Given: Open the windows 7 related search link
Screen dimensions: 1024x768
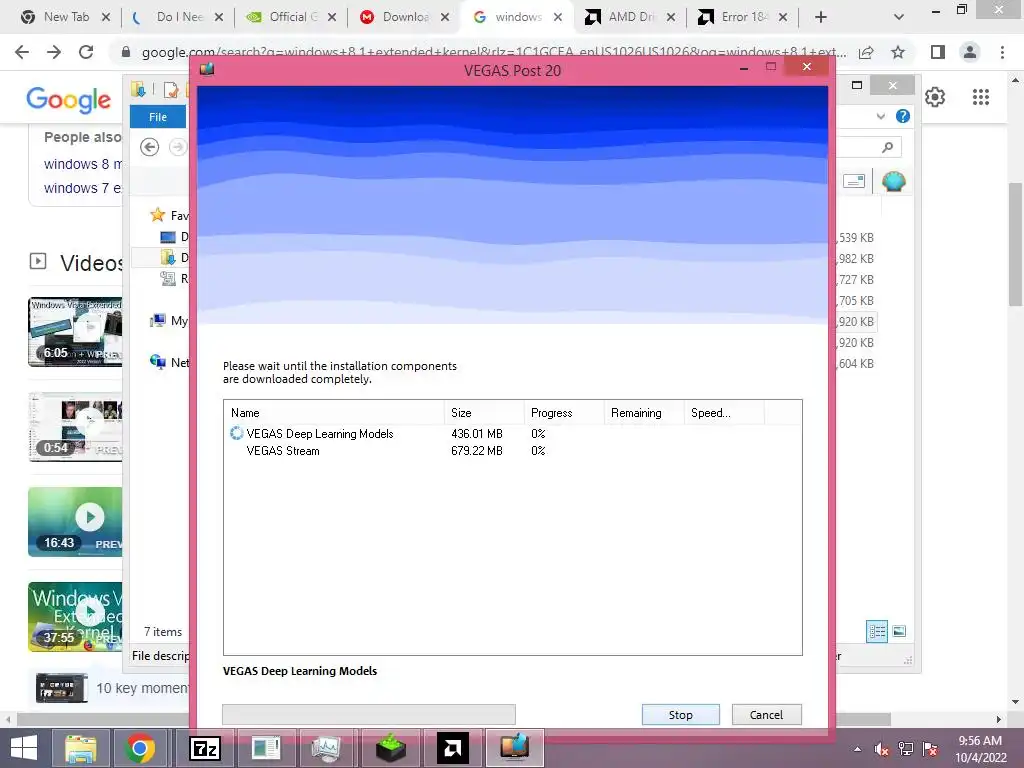Looking at the screenshot, I should point(83,188).
